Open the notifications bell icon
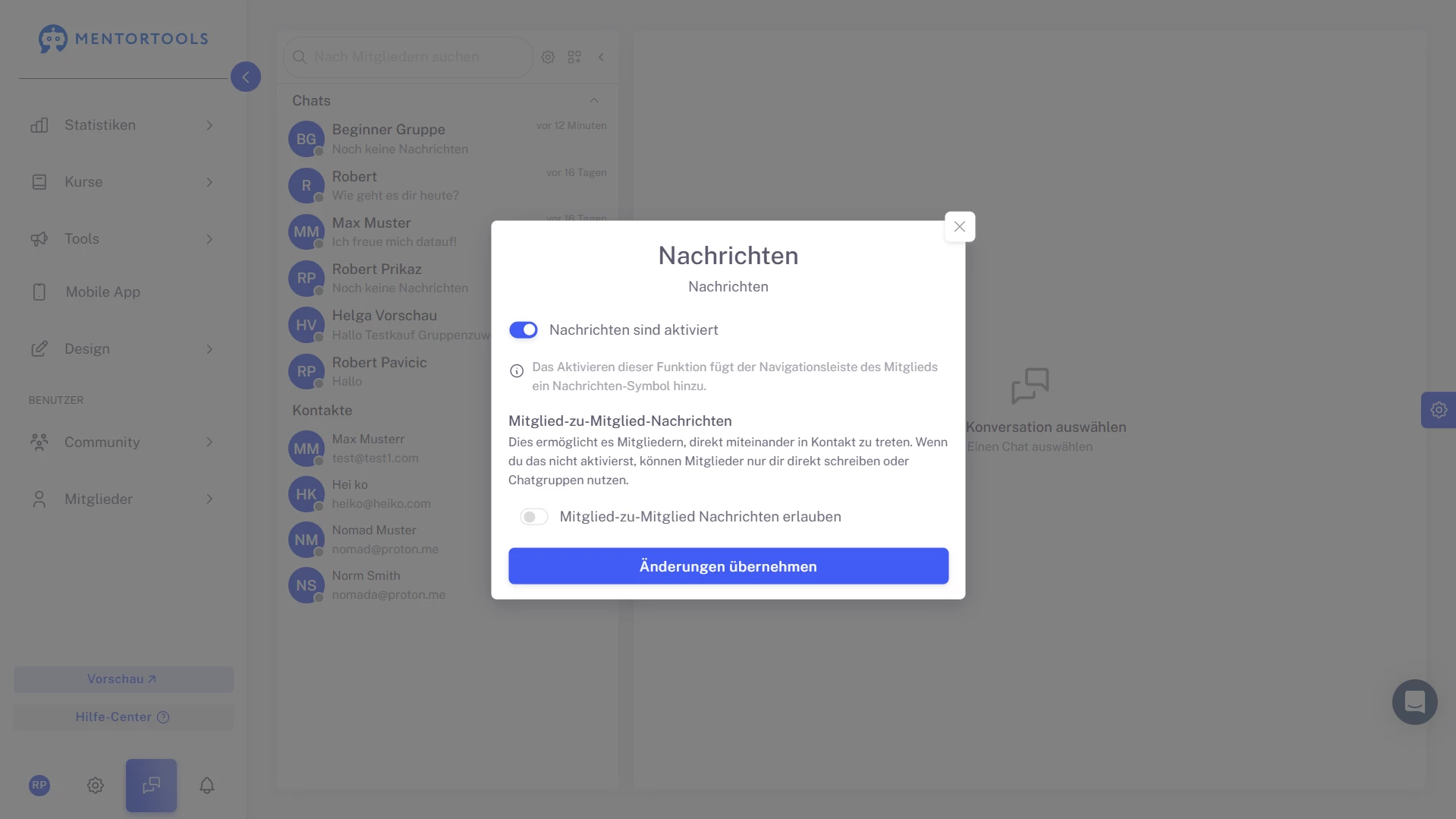The height and width of the screenshot is (819, 1456). [206, 785]
